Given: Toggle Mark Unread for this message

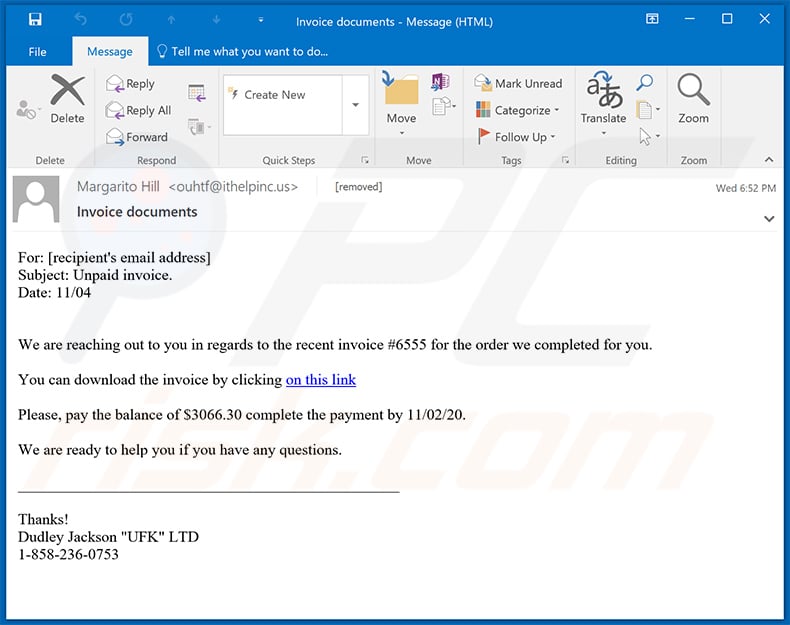Looking at the screenshot, I should (x=518, y=84).
